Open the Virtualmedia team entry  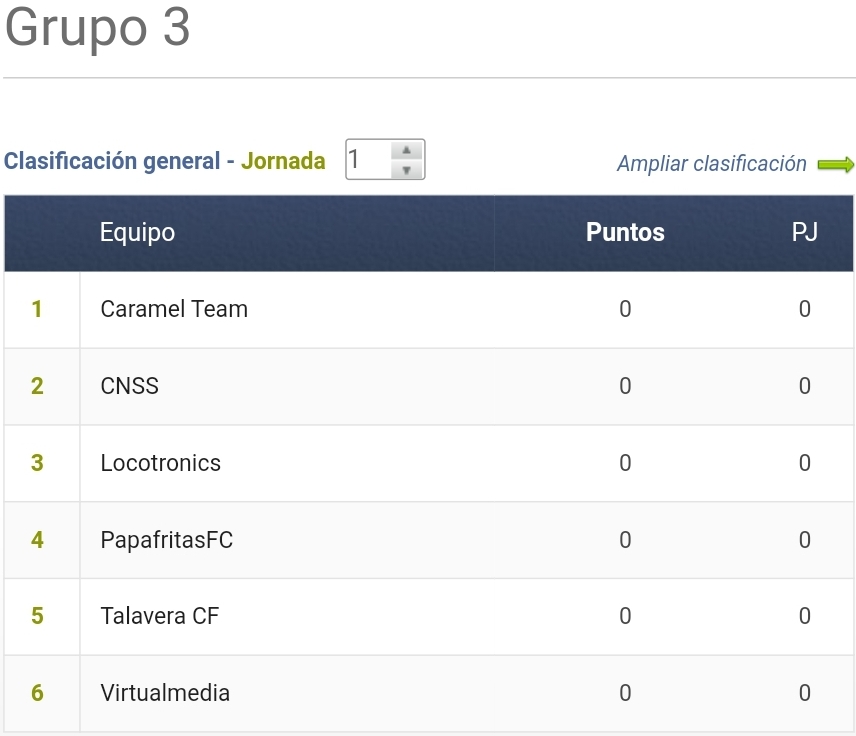(165, 694)
